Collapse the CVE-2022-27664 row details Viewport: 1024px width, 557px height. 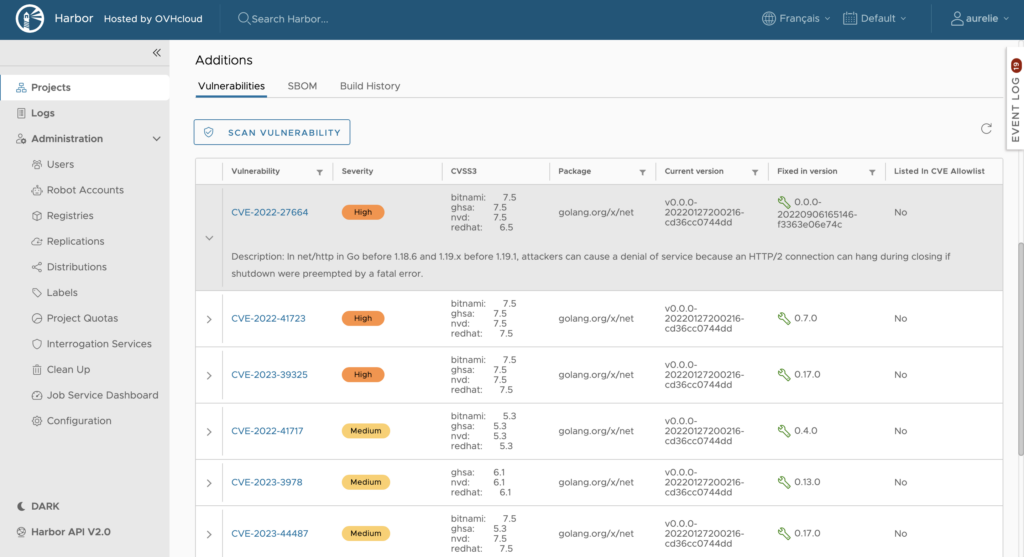coord(209,238)
